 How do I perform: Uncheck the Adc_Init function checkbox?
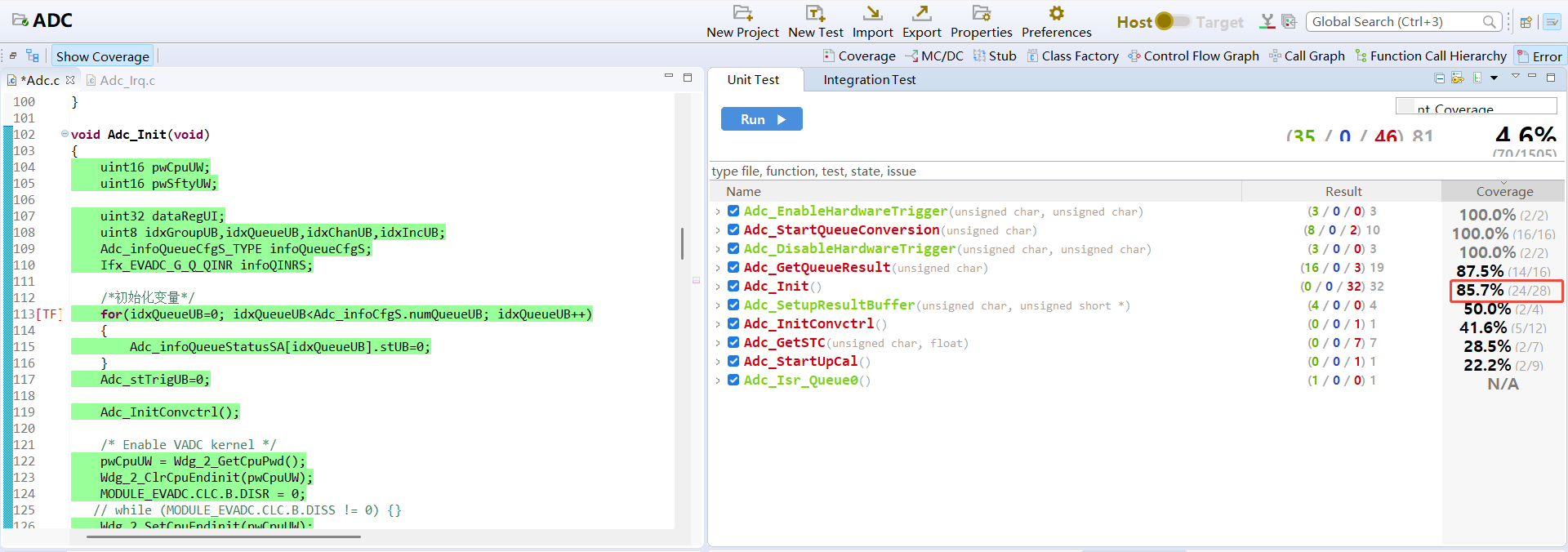click(733, 287)
